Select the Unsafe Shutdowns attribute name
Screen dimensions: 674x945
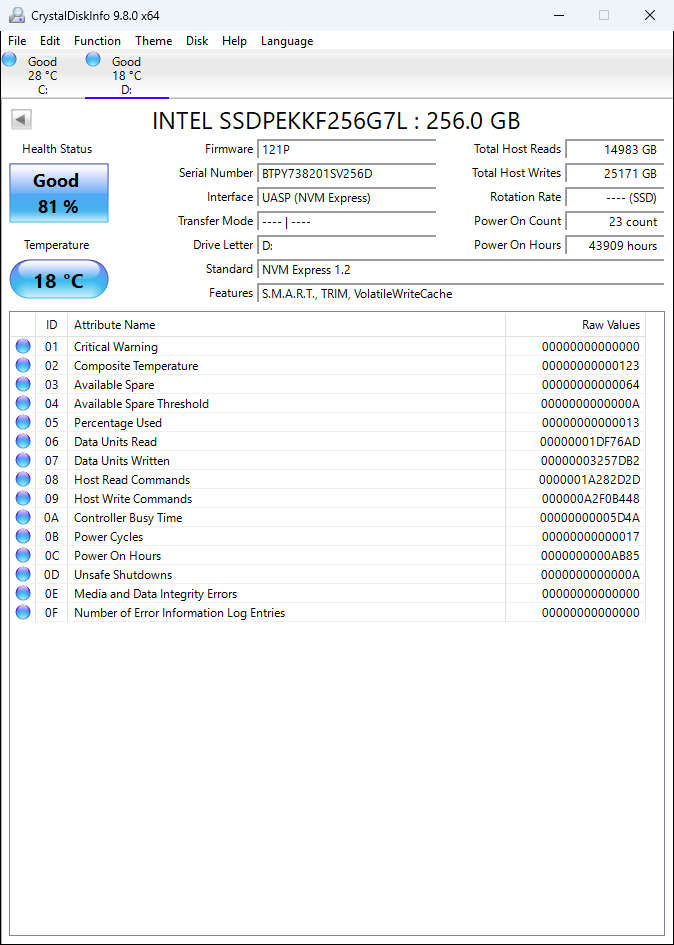tap(123, 575)
